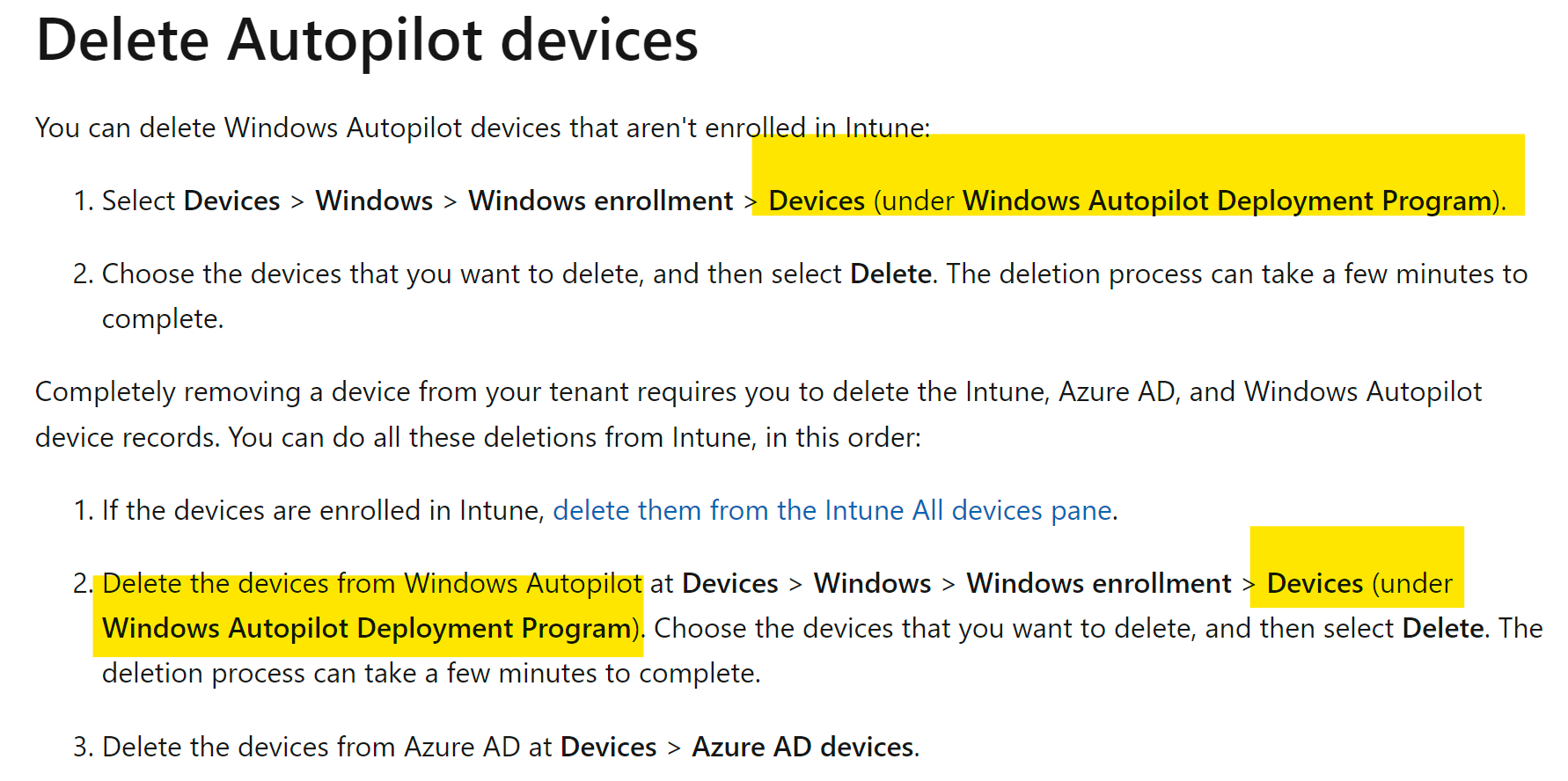Click highlighted Delete the devices from Windows Autopilot
Image resolution: width=1568 pixels, height=781 pixels.
(x=372, y=584)
